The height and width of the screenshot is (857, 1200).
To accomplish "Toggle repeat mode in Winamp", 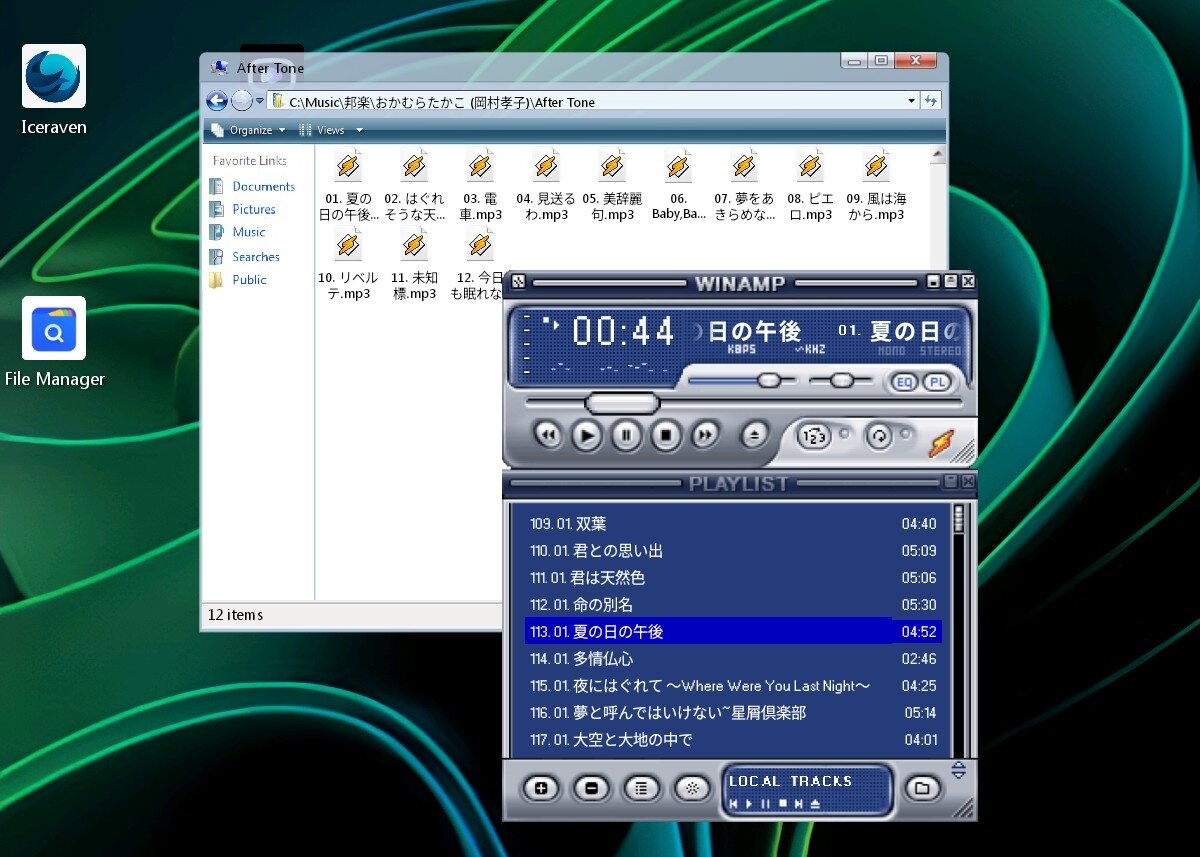I will 879,436.
